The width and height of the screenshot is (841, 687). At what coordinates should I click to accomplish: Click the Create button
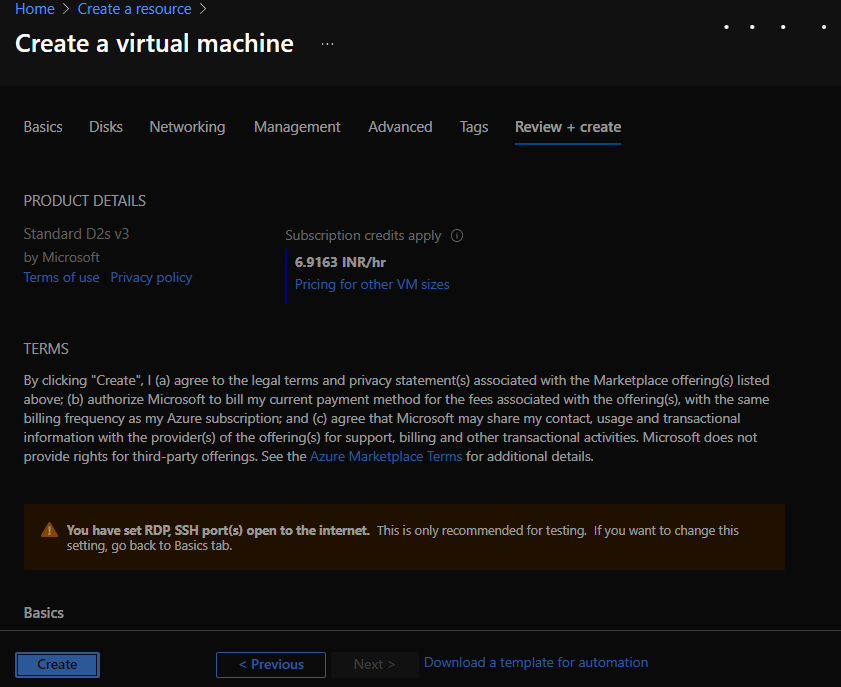coord(56,664)
